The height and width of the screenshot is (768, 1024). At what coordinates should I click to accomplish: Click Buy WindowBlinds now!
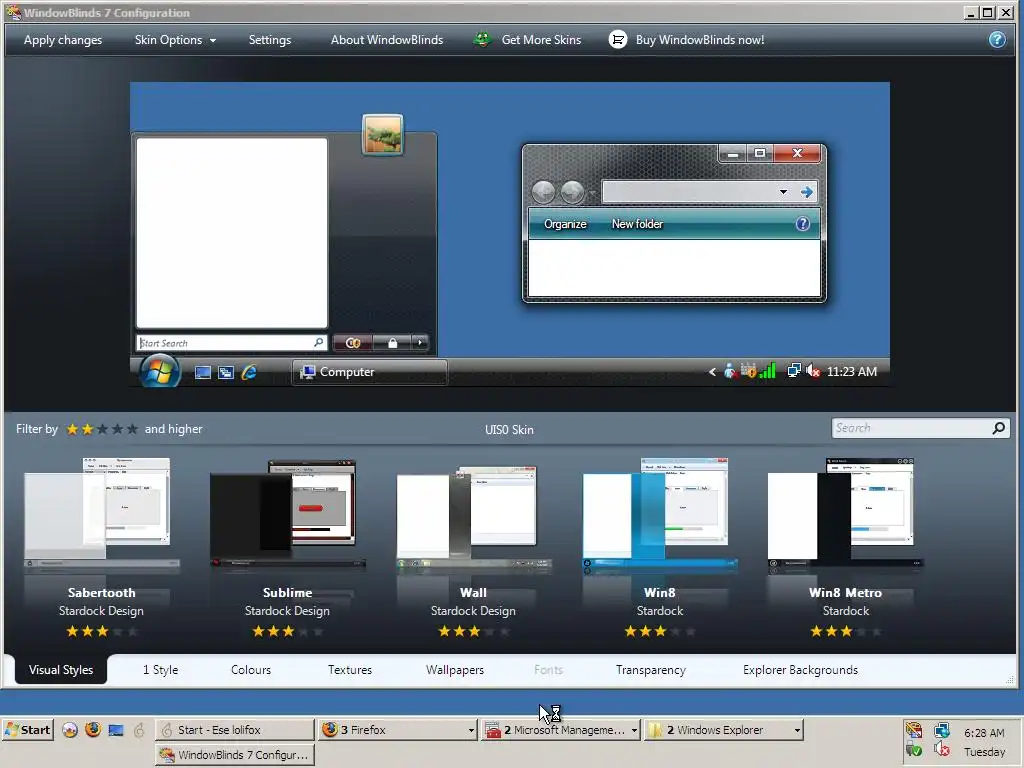[x=699, y=40]
